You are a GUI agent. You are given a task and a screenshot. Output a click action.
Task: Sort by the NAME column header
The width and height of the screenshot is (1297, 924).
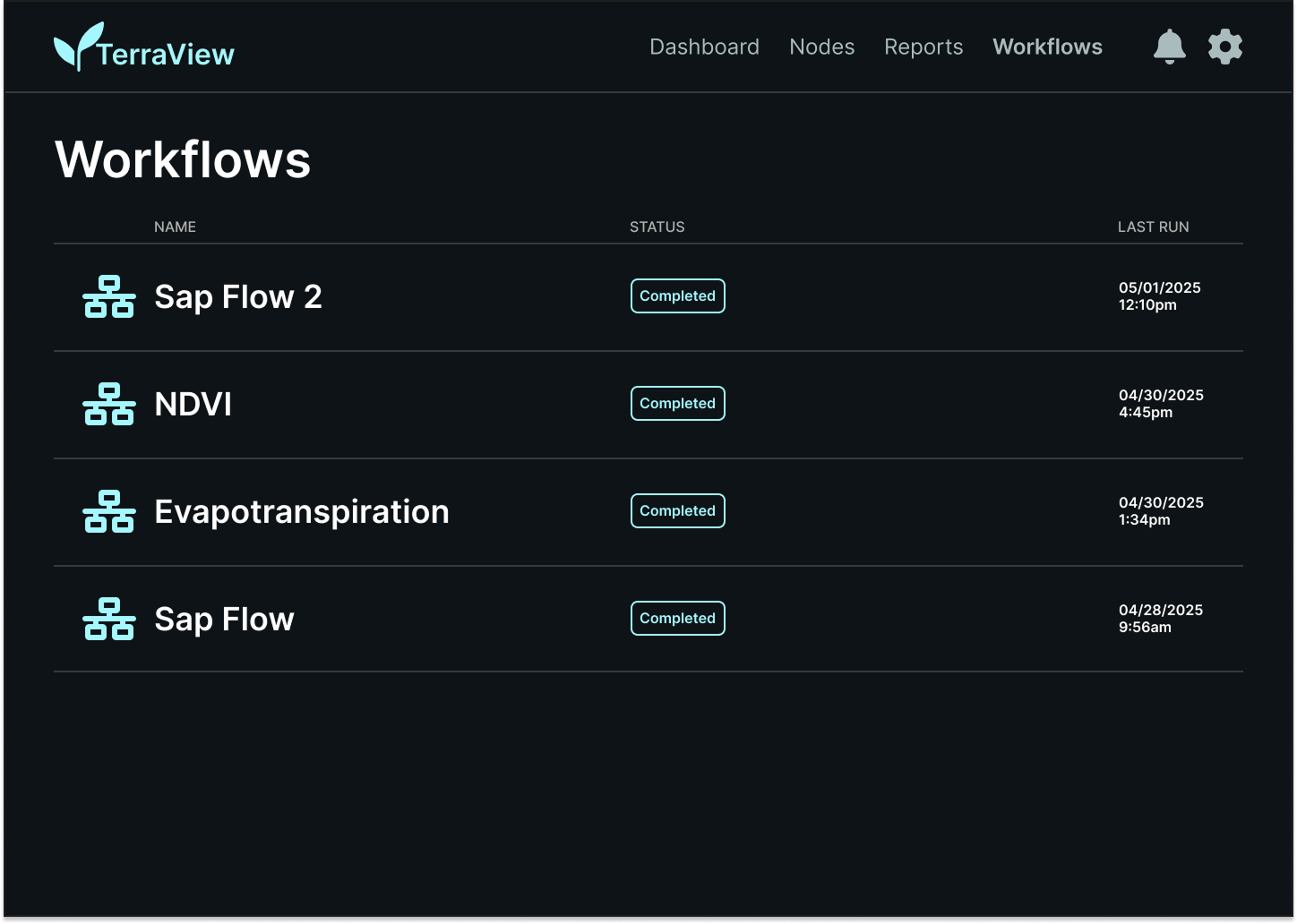click(x=175, y=227)
